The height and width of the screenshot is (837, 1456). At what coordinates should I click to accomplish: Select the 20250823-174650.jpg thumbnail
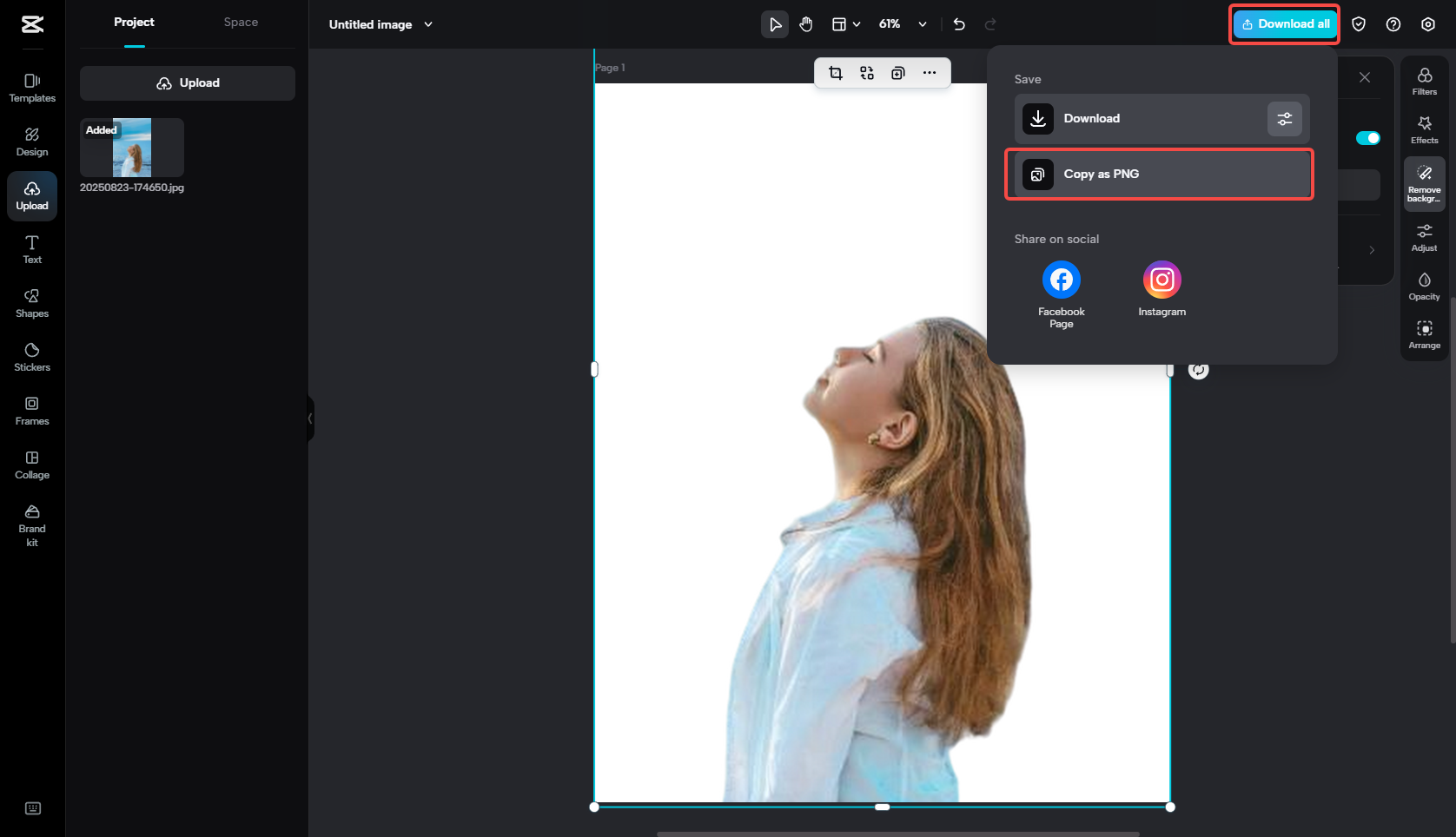tap(131, 147)
